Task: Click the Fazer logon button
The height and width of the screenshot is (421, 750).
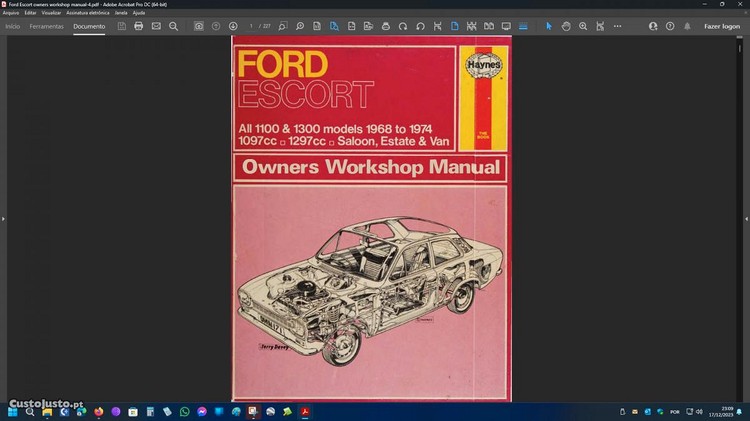Action: tap(722, 26)
